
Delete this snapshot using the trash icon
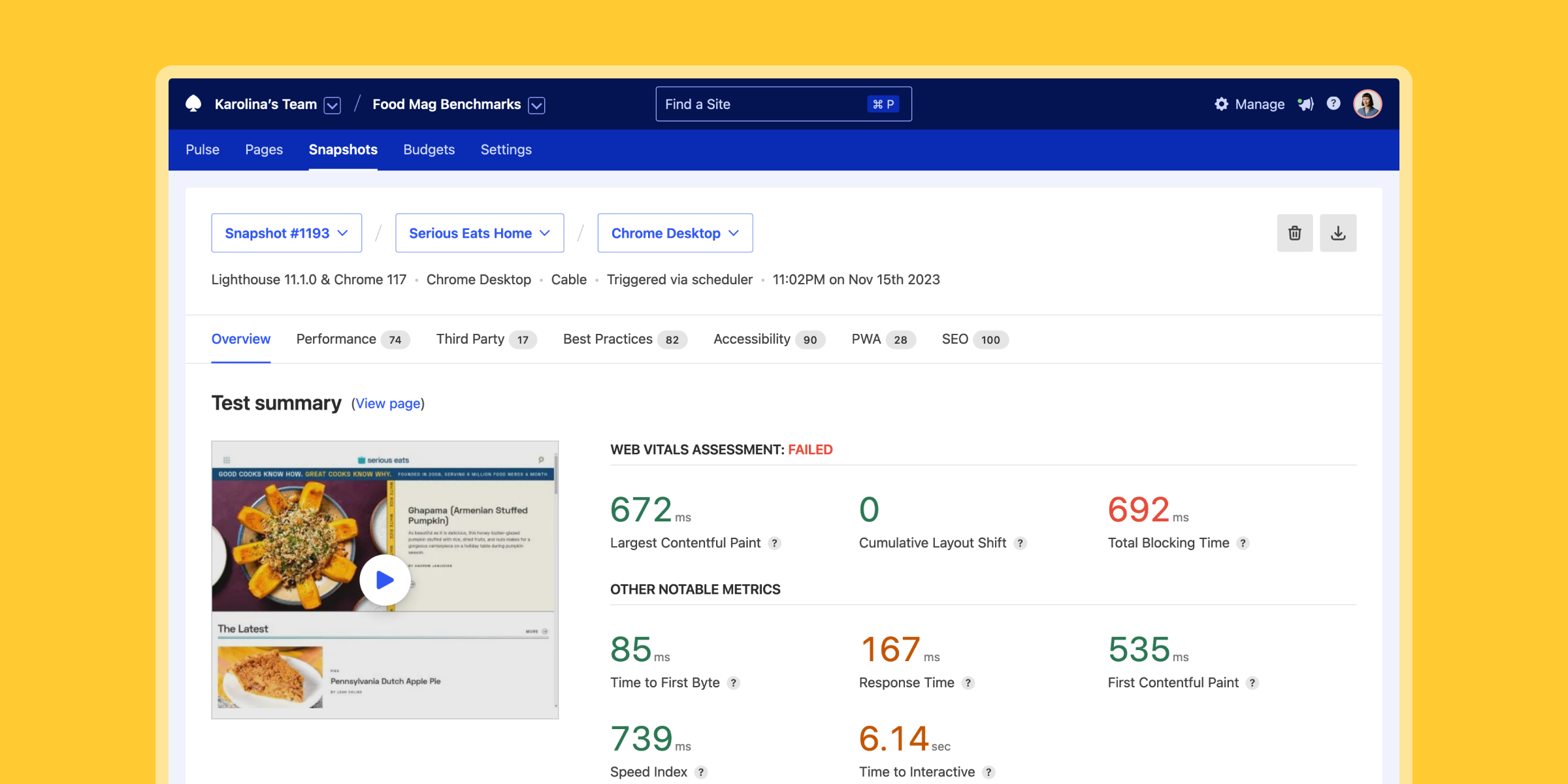click(x=1295, y=233)
